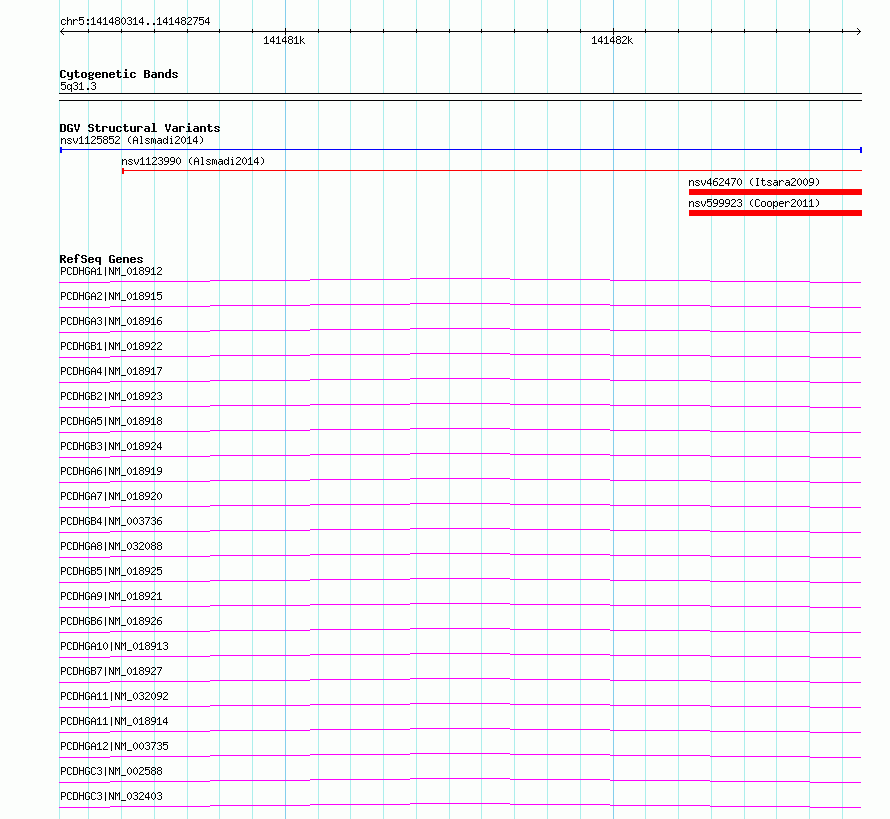
Task: Select gene PCDHGA12|NM_003735
Action: 114,746
